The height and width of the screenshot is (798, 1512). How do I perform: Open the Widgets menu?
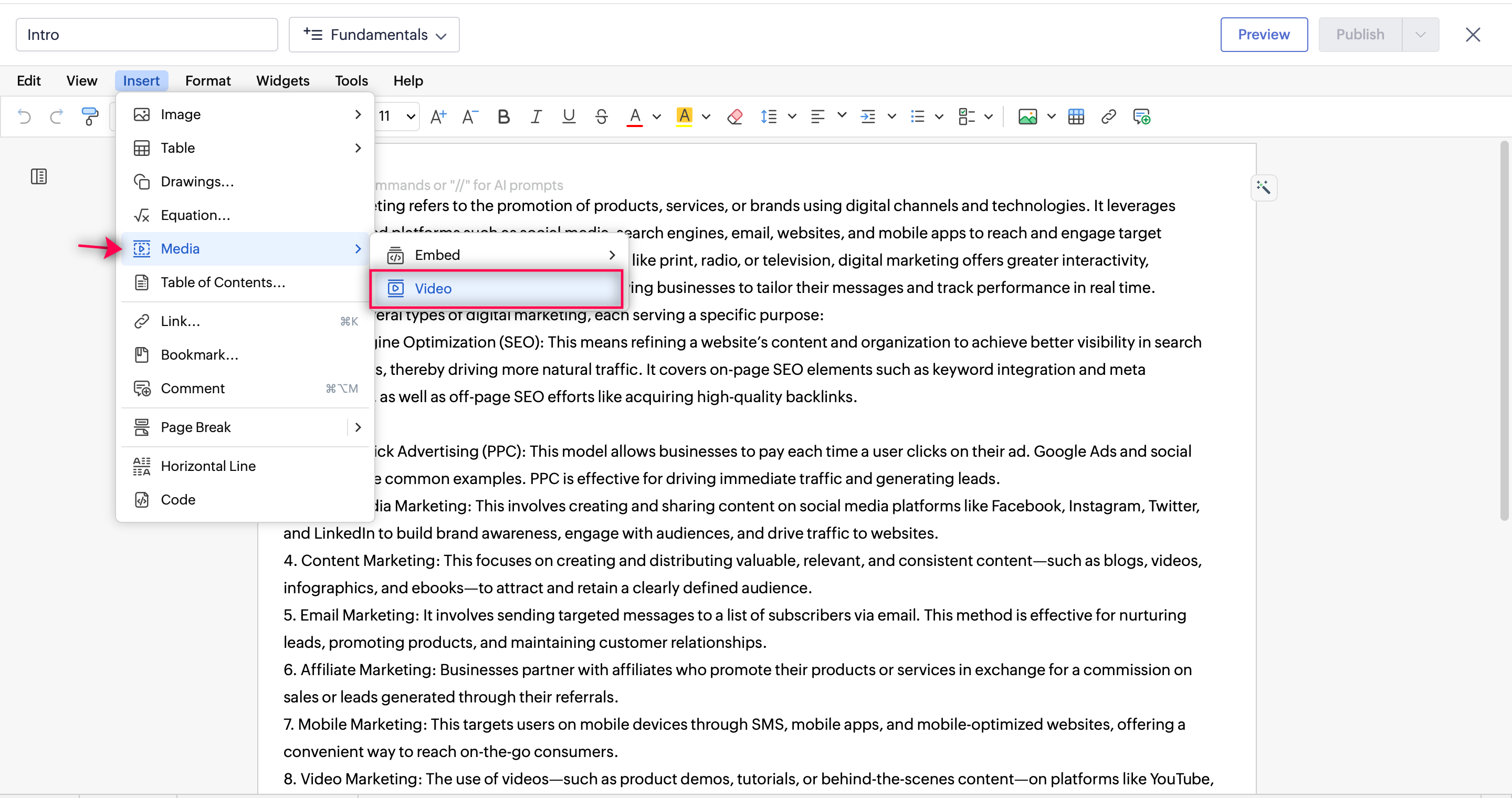click(282, 81)
